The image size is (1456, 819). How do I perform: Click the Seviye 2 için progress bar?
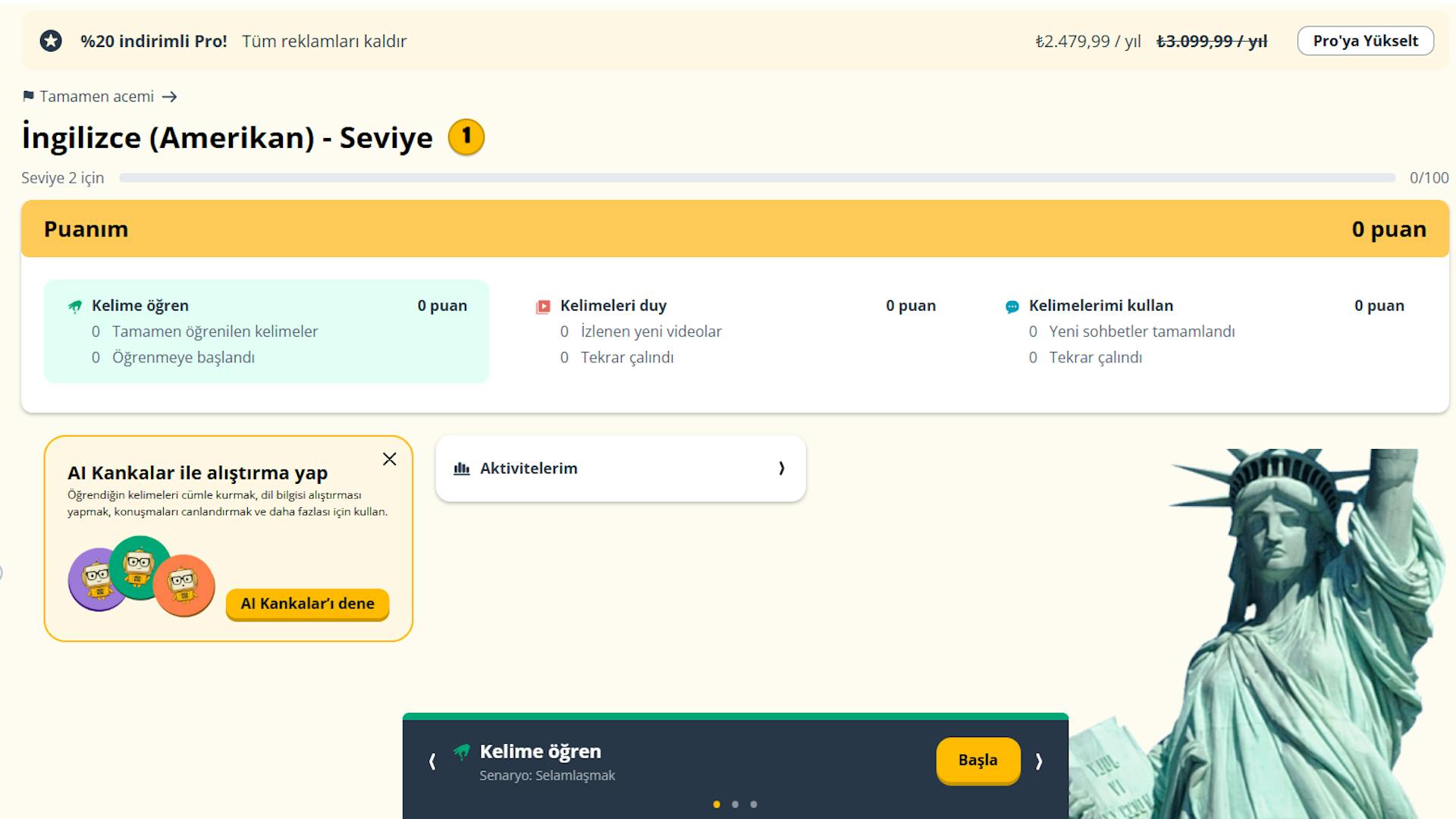pyautogui.click(x=758, y=177)
